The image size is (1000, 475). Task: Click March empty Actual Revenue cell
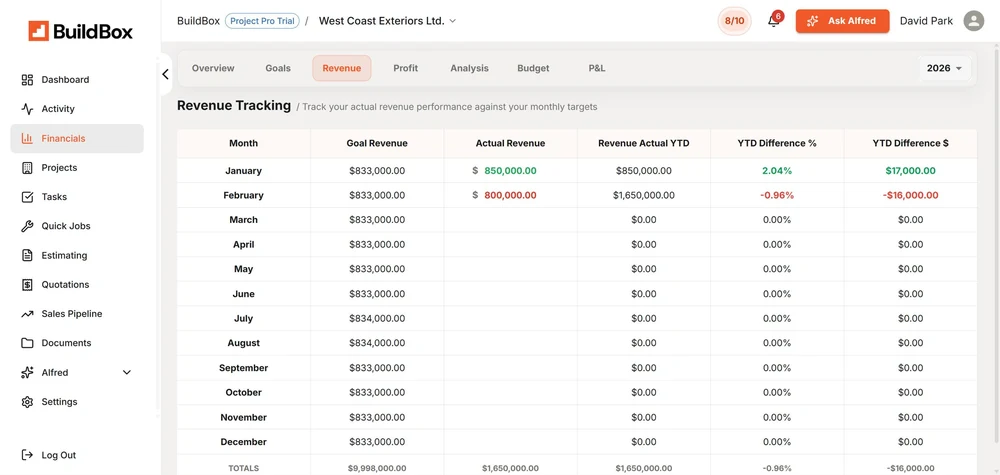click(x=510, y=220)
